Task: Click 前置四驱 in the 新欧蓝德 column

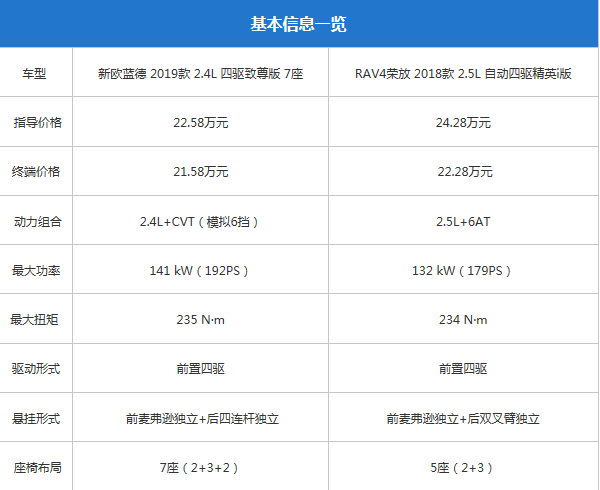Action: pyautogui.click(x=201, y=369)
